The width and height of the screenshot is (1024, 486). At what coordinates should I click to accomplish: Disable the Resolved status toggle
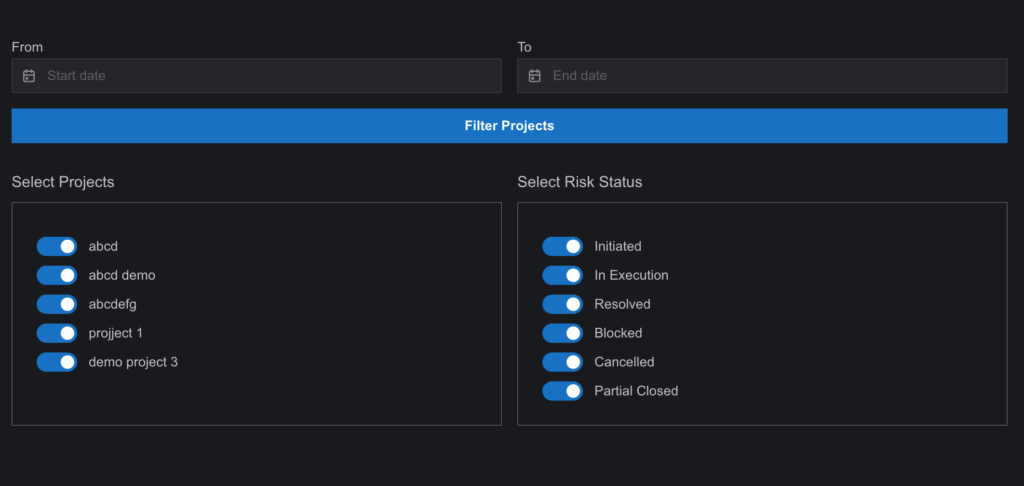[x=562, y=304]
